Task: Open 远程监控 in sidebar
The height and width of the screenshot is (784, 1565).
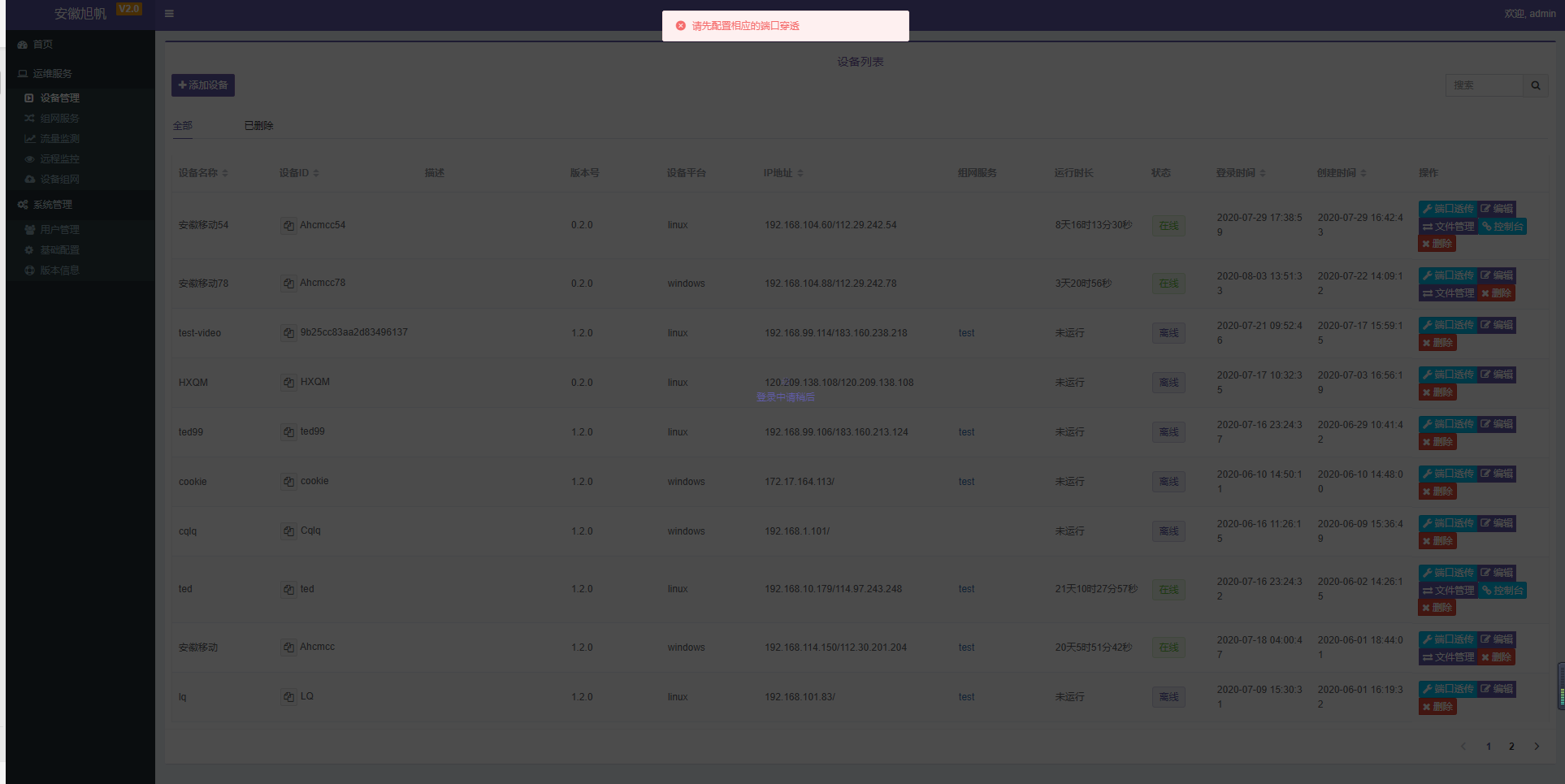Action: pos(80,159)
